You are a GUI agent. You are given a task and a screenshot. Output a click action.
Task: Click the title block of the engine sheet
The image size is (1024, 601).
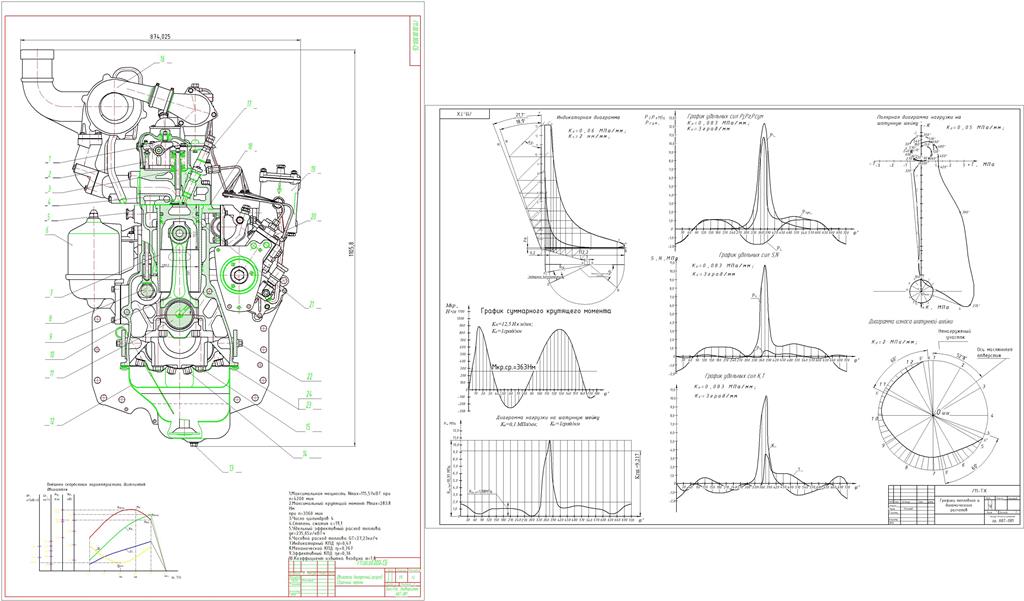pyautogui.click(x=354, y=577)
